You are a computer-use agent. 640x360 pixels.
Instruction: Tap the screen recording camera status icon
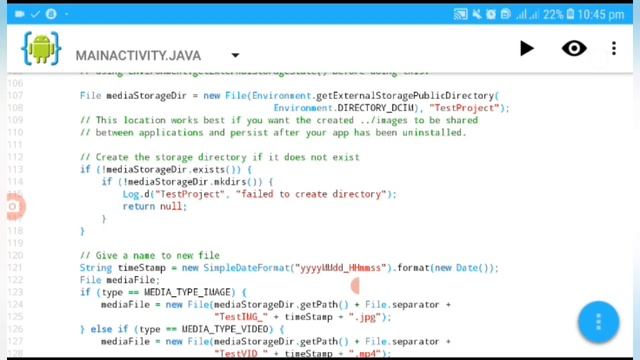click(19, 14)
